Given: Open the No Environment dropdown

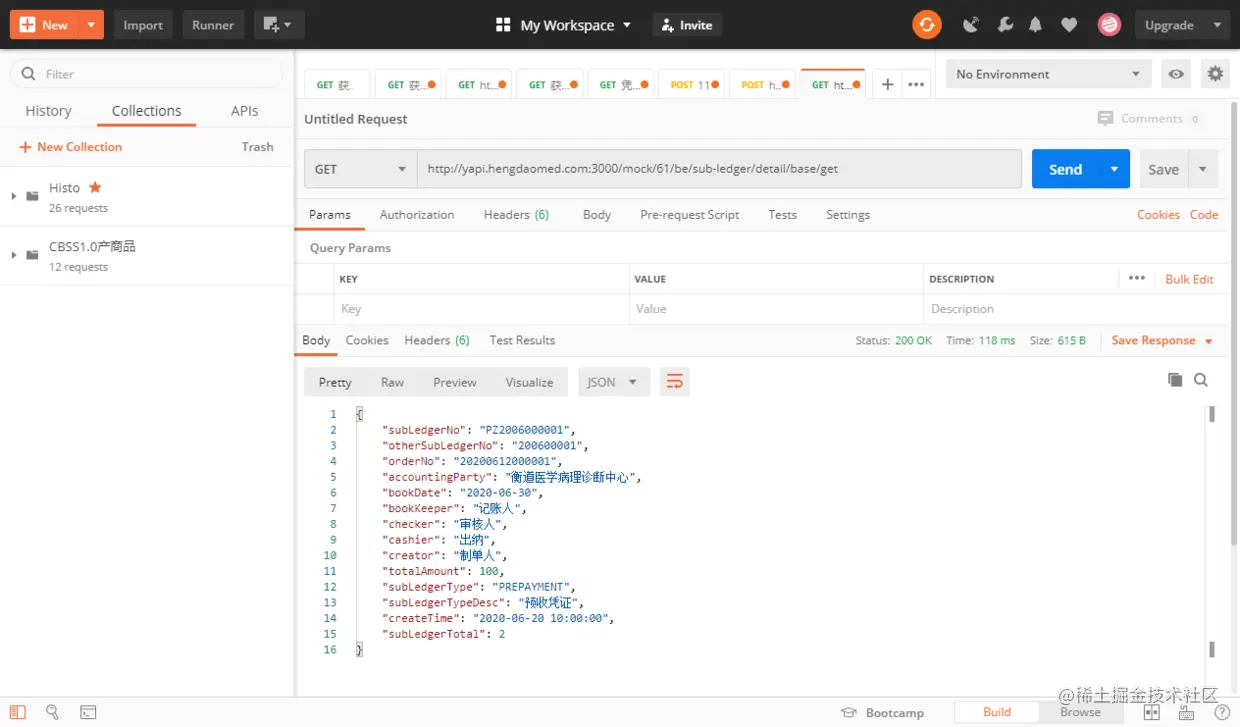Looking at the screenshot, I should pos(1048,74).
